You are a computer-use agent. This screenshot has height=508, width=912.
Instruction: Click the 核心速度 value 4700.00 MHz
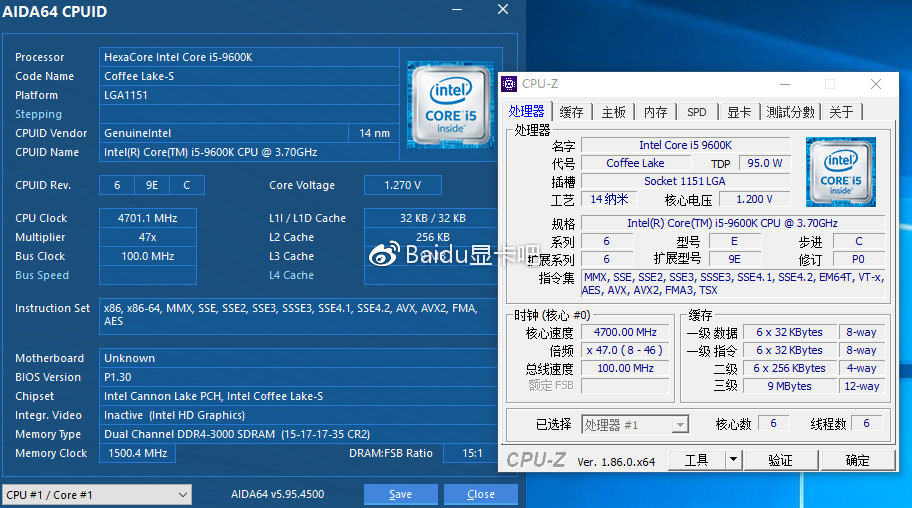coord(625,332)
